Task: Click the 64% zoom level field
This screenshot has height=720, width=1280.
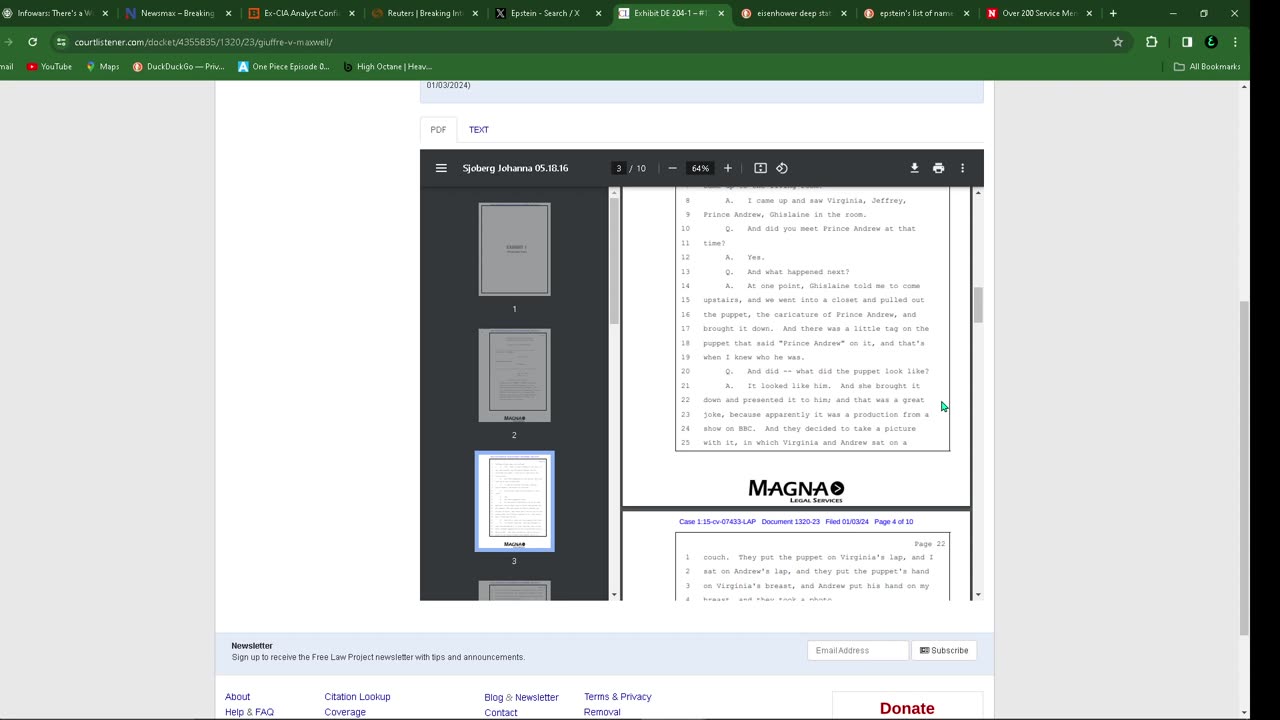Action: coord(700,168)
